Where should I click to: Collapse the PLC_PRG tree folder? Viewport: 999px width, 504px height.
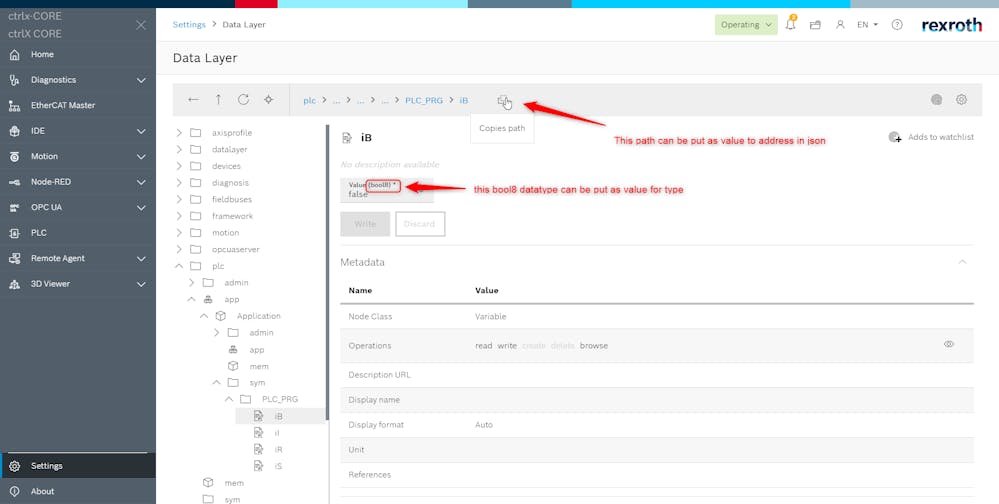[x=229, y=400]
